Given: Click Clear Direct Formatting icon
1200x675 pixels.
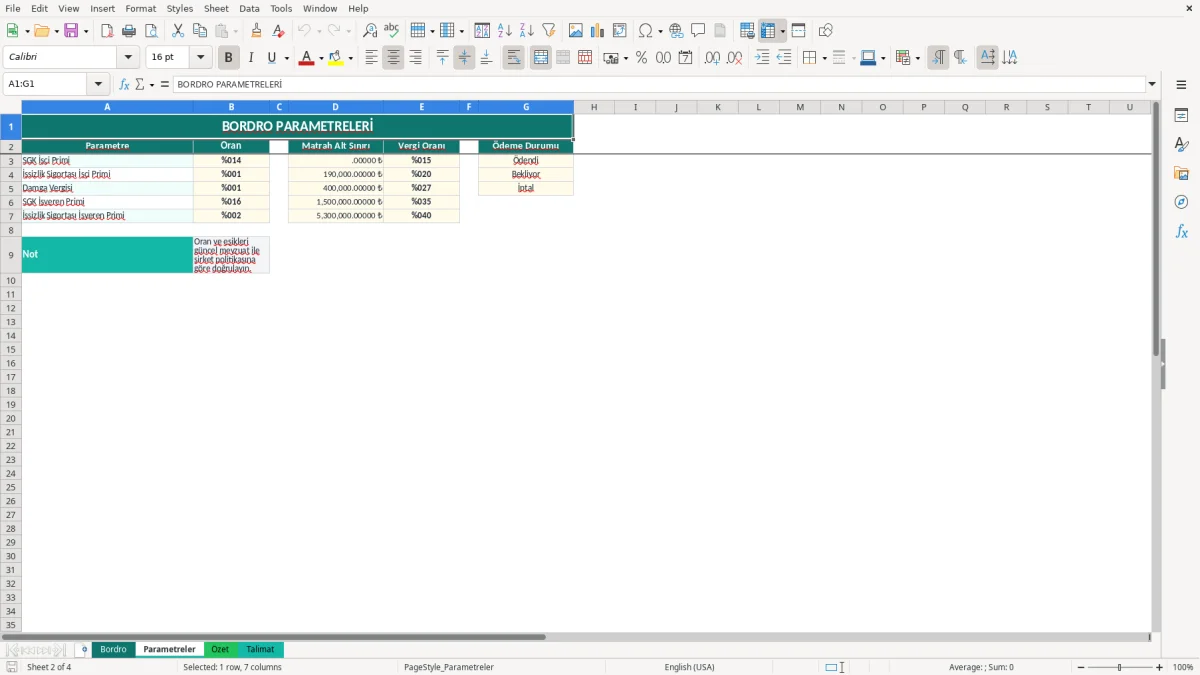Looking at the screenshot, I should [x=279, y=31].
